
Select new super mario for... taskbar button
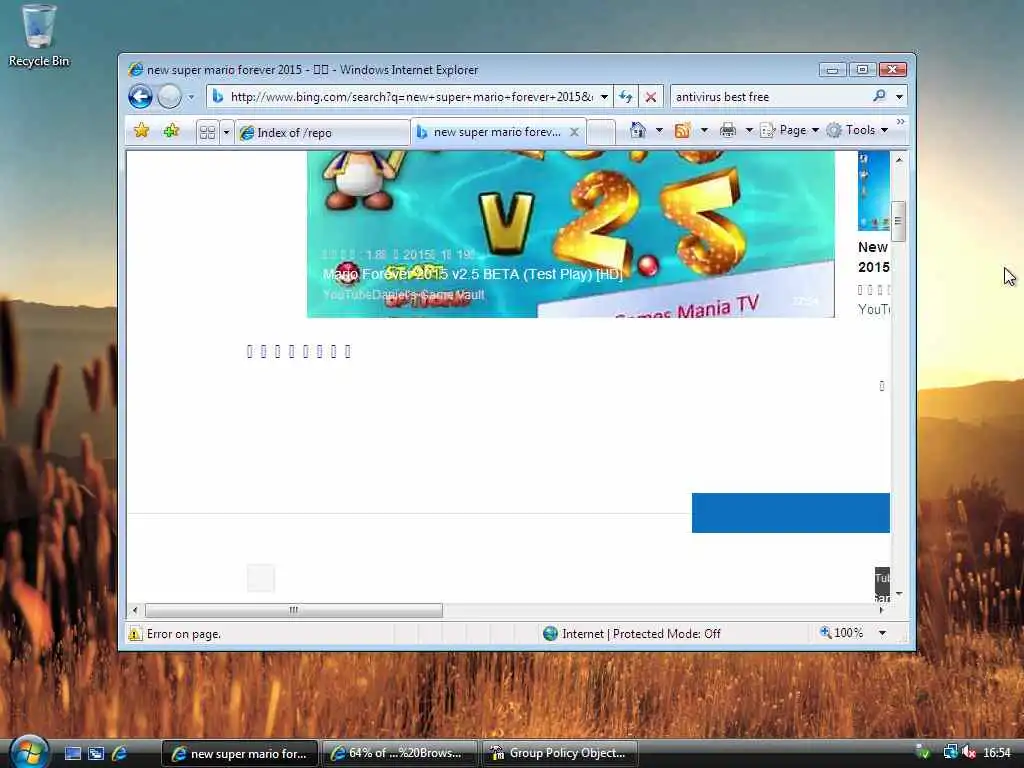click(x=240, y=753)
